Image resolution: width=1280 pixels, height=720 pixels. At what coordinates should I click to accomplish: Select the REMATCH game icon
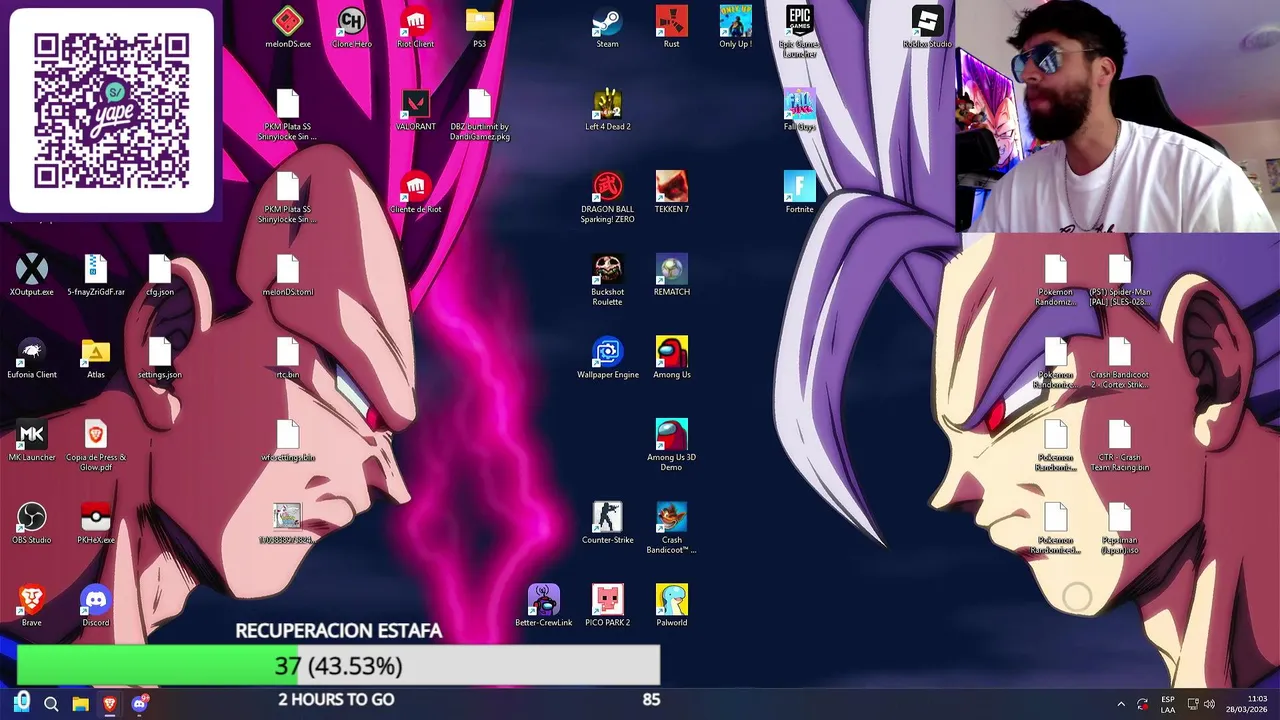coord(671,276)
